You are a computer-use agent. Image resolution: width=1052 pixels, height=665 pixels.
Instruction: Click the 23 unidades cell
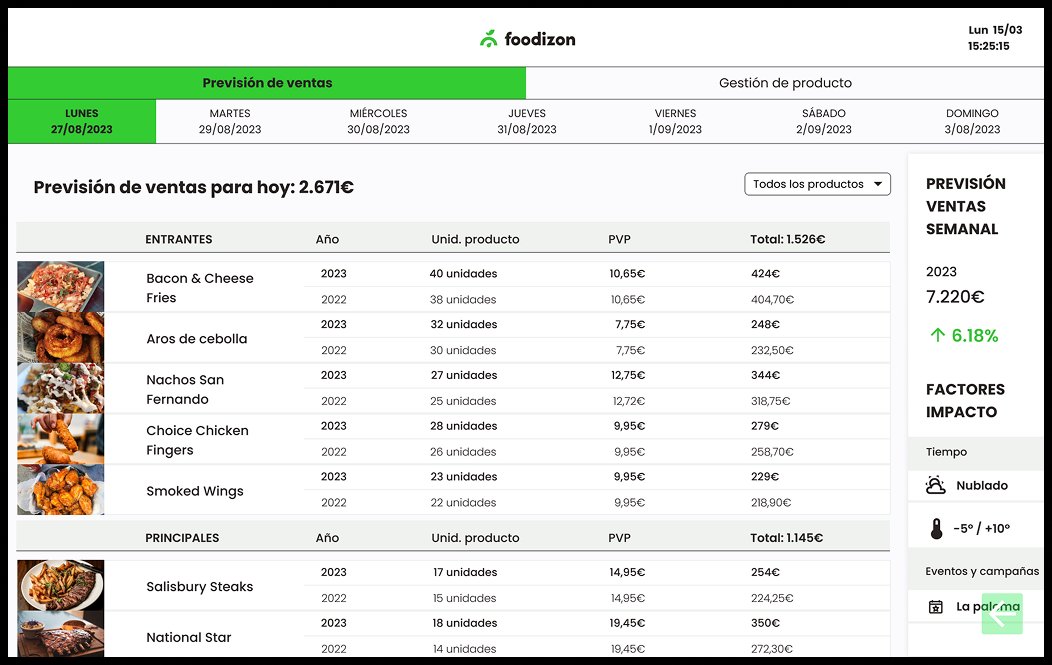click(x=464, y=476)
